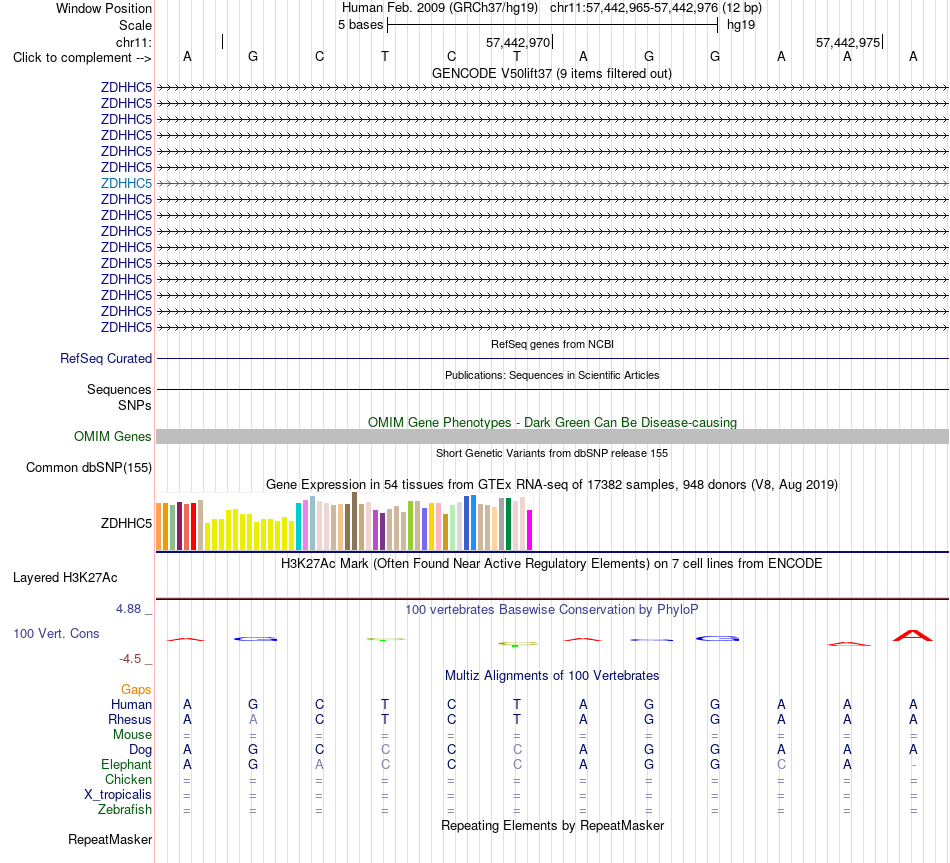The height and width of the screenshot is (863, 950).
Task: Open 'Multiz Alignments of 100 Vertebrates' title
Action: (x=551, y=676)
